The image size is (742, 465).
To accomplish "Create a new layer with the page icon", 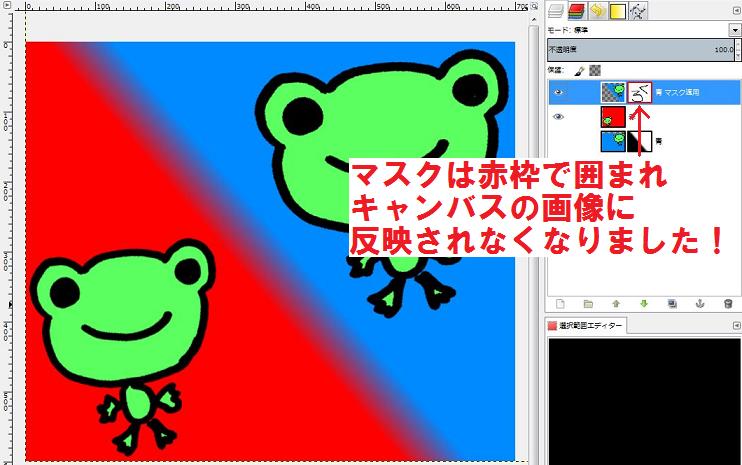I will (x=560, y=304).
